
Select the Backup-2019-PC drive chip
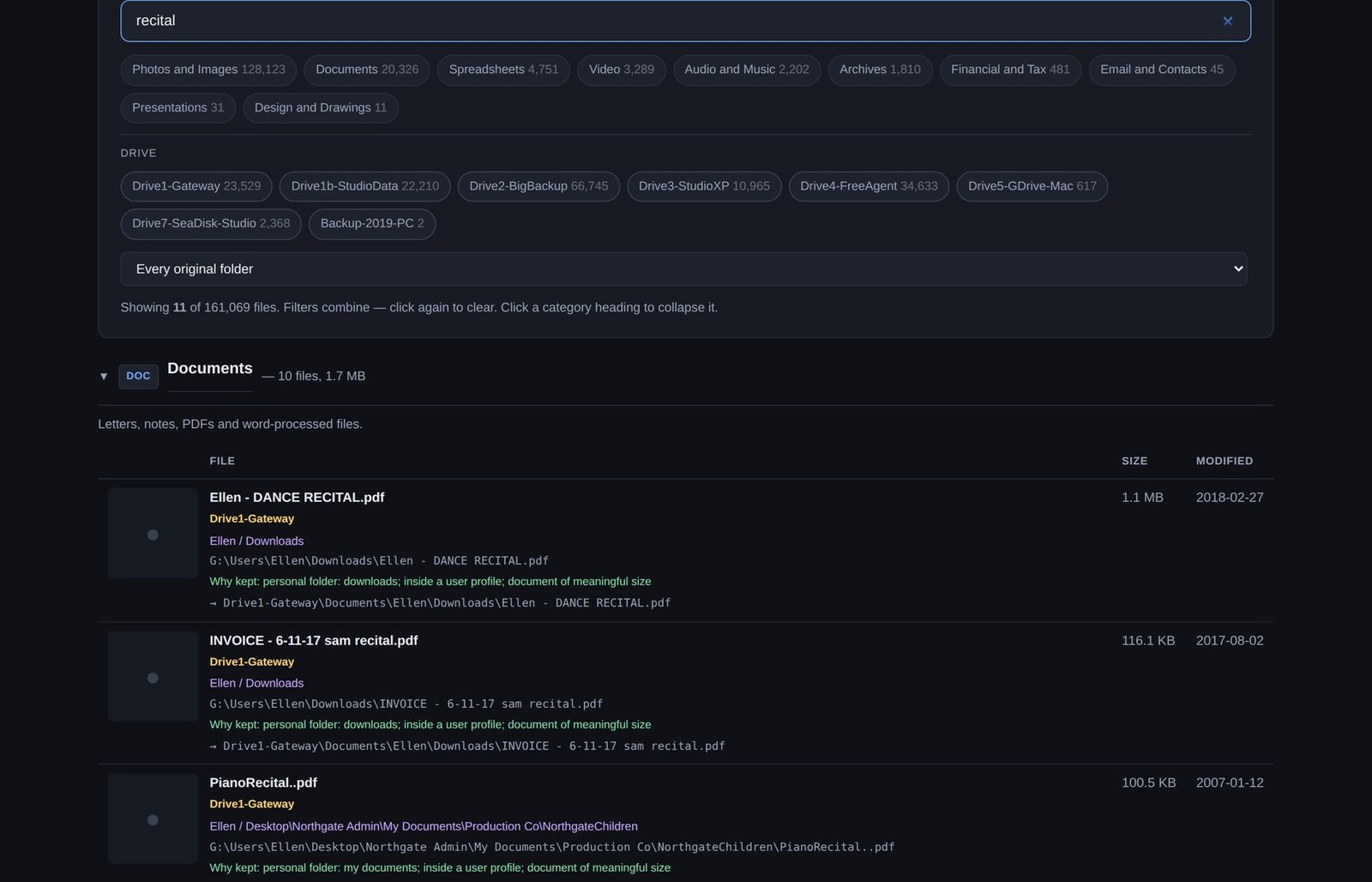pyautogui.click(x=372, y=224)
